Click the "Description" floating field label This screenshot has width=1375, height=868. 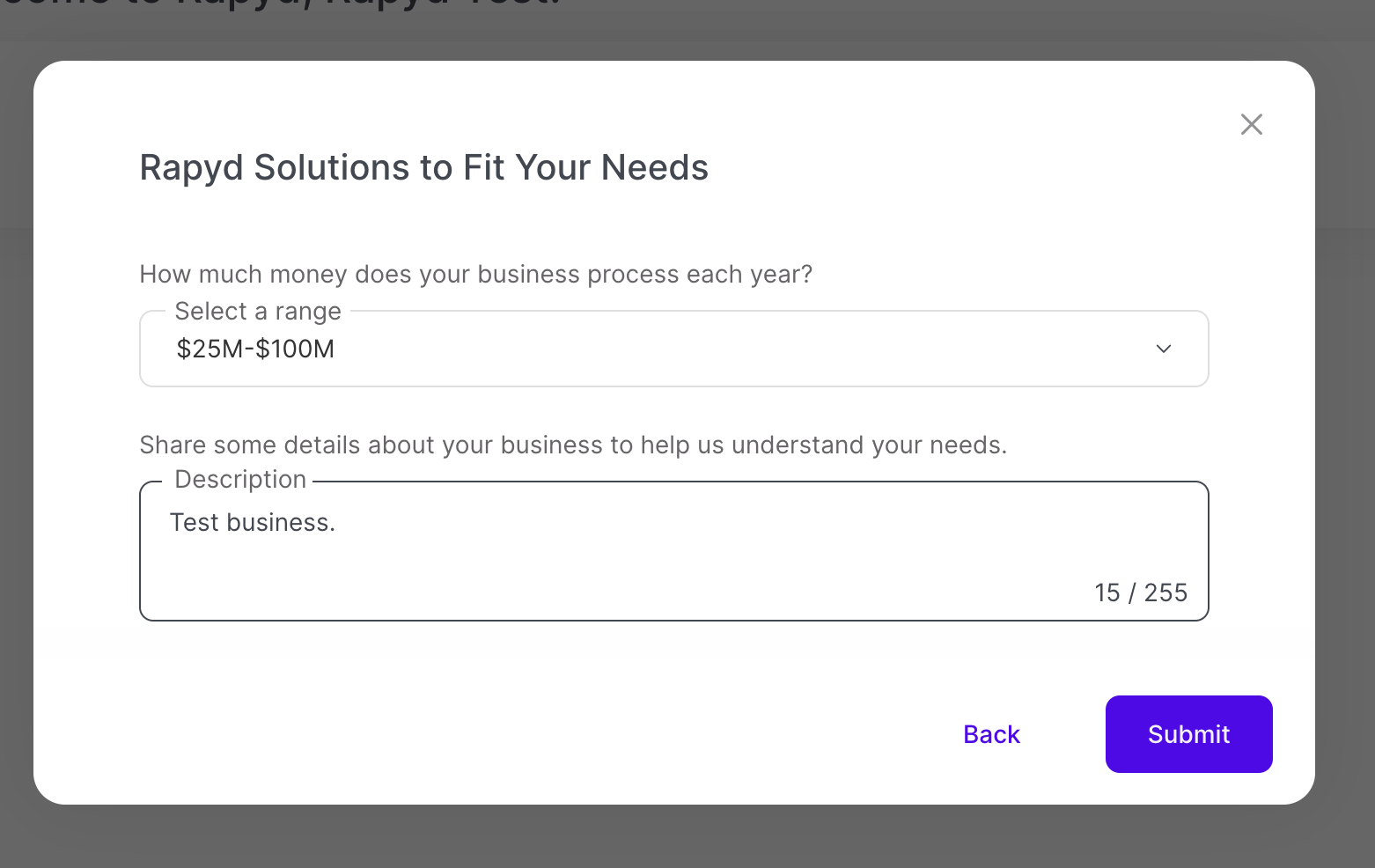240,480
